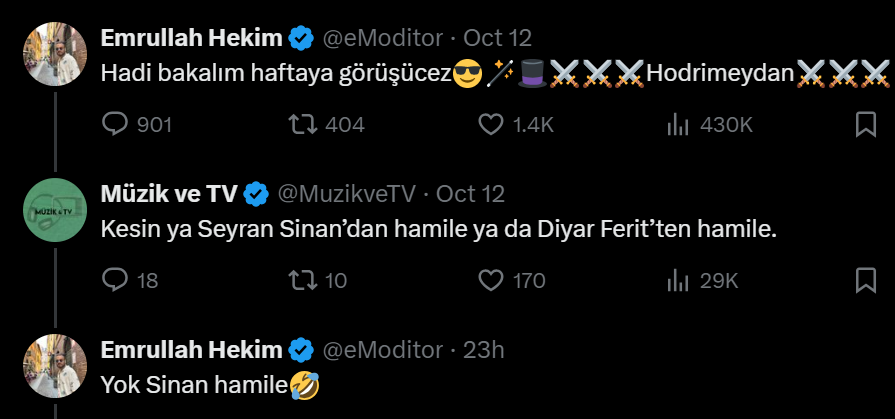Open Emrullah Hekim's avatar on top tweet

56,54
